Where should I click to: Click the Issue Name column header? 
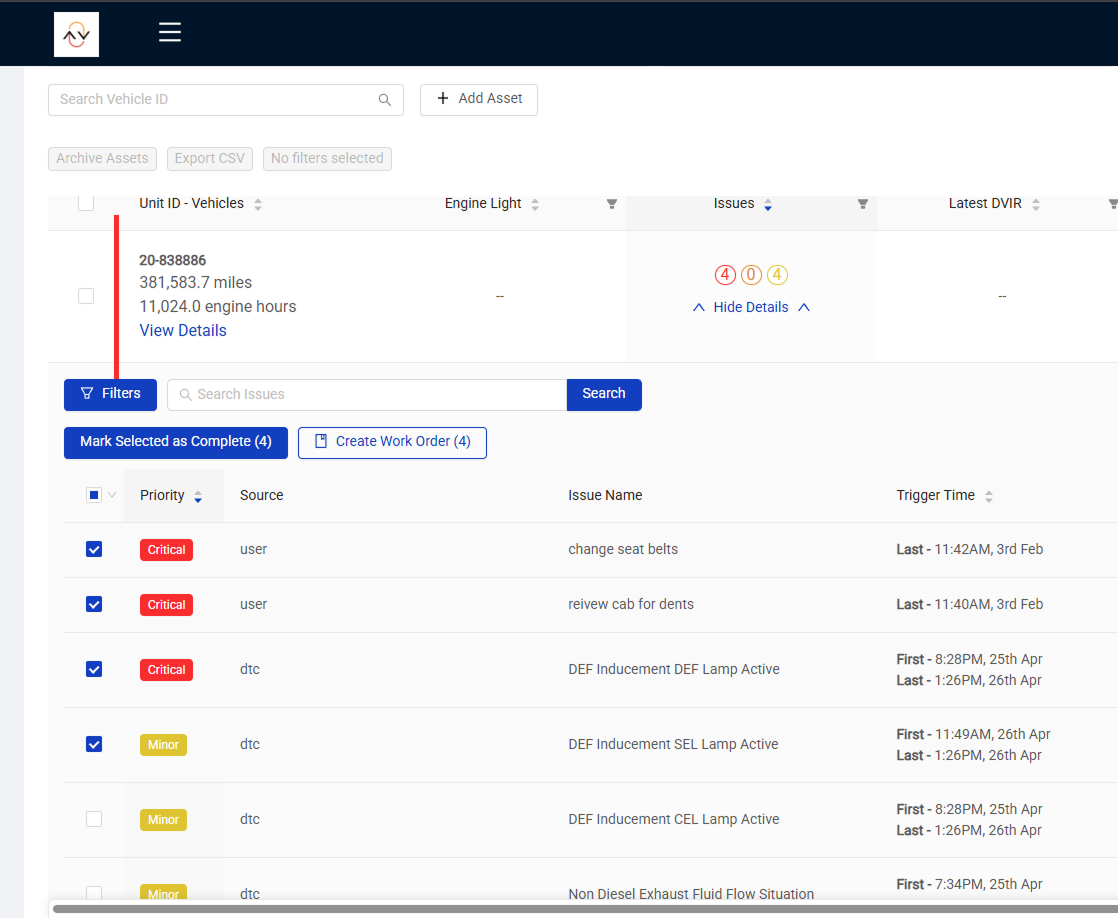point(605,495)
